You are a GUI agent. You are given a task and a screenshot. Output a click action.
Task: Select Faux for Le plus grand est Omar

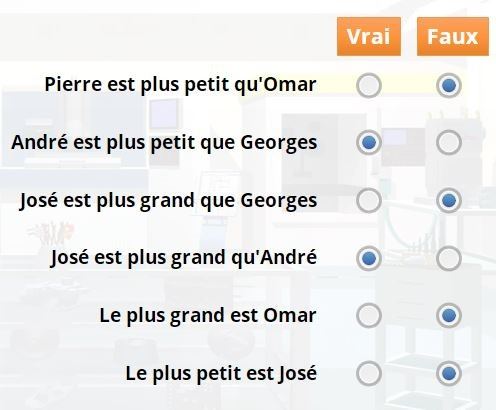pyautogui.click(x=449, y=315)
